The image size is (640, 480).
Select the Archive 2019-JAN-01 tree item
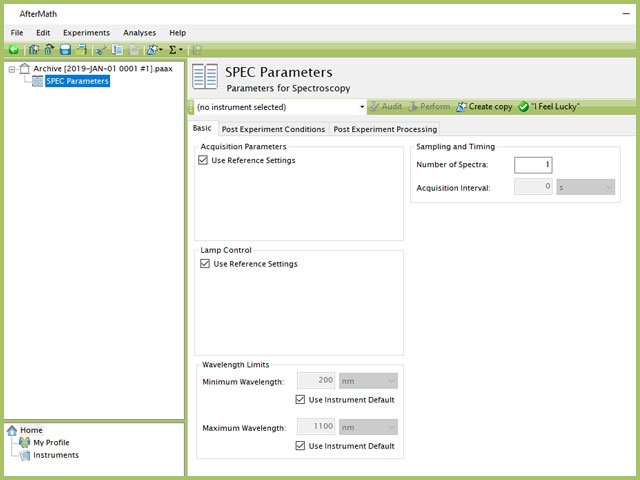tap(103, 69)
